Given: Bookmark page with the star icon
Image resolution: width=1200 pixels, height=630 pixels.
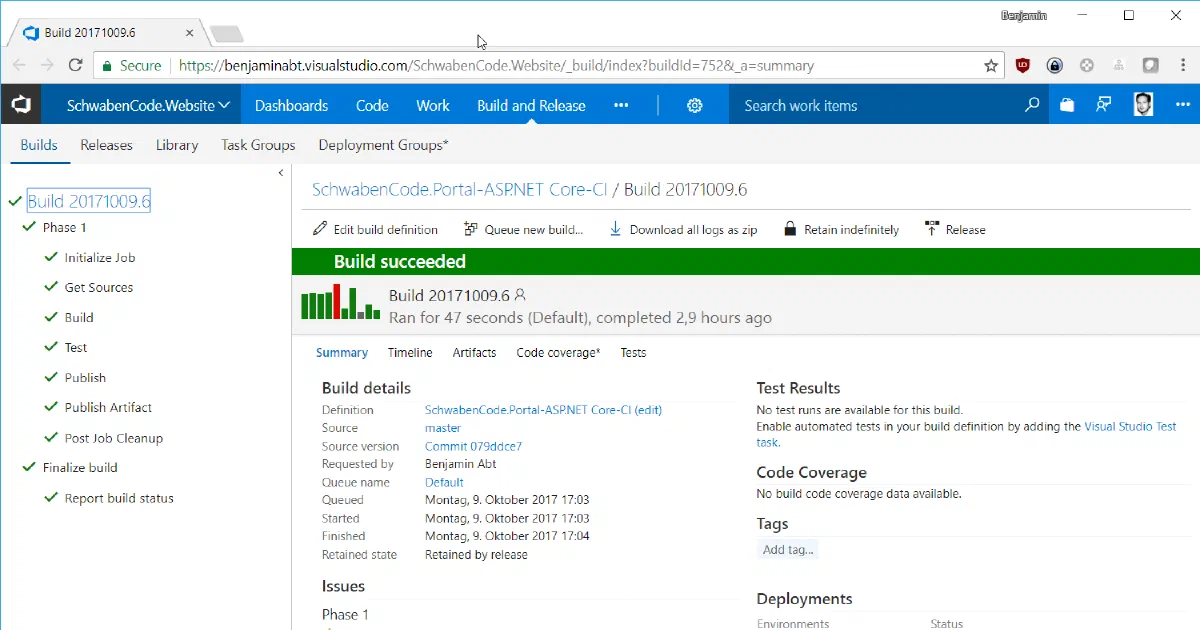Looking at the screenshot, I should [991, 65].
